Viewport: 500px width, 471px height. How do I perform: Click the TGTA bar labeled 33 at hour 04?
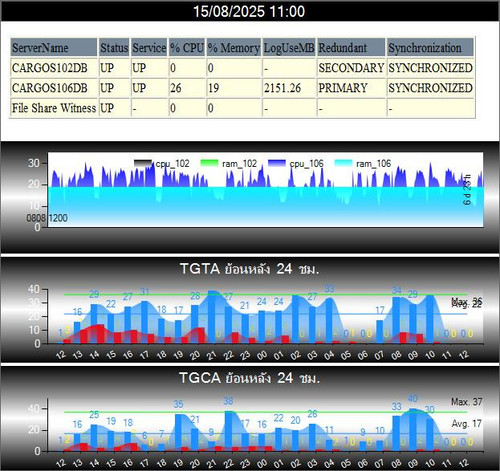(329, 321)
